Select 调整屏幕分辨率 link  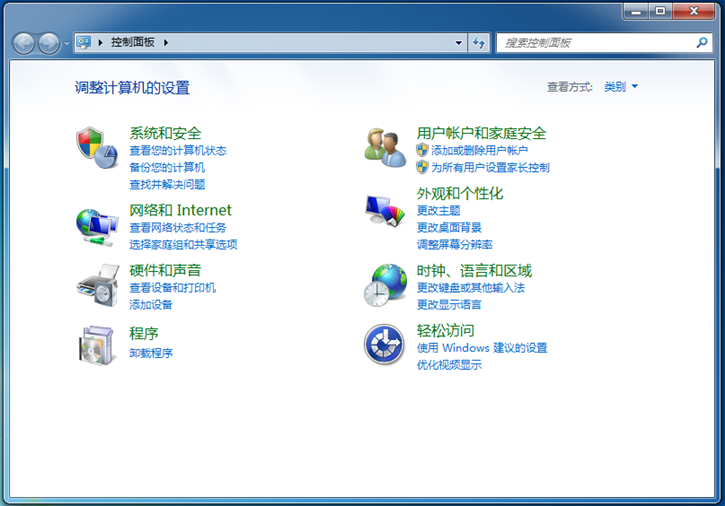pos(454,244)
